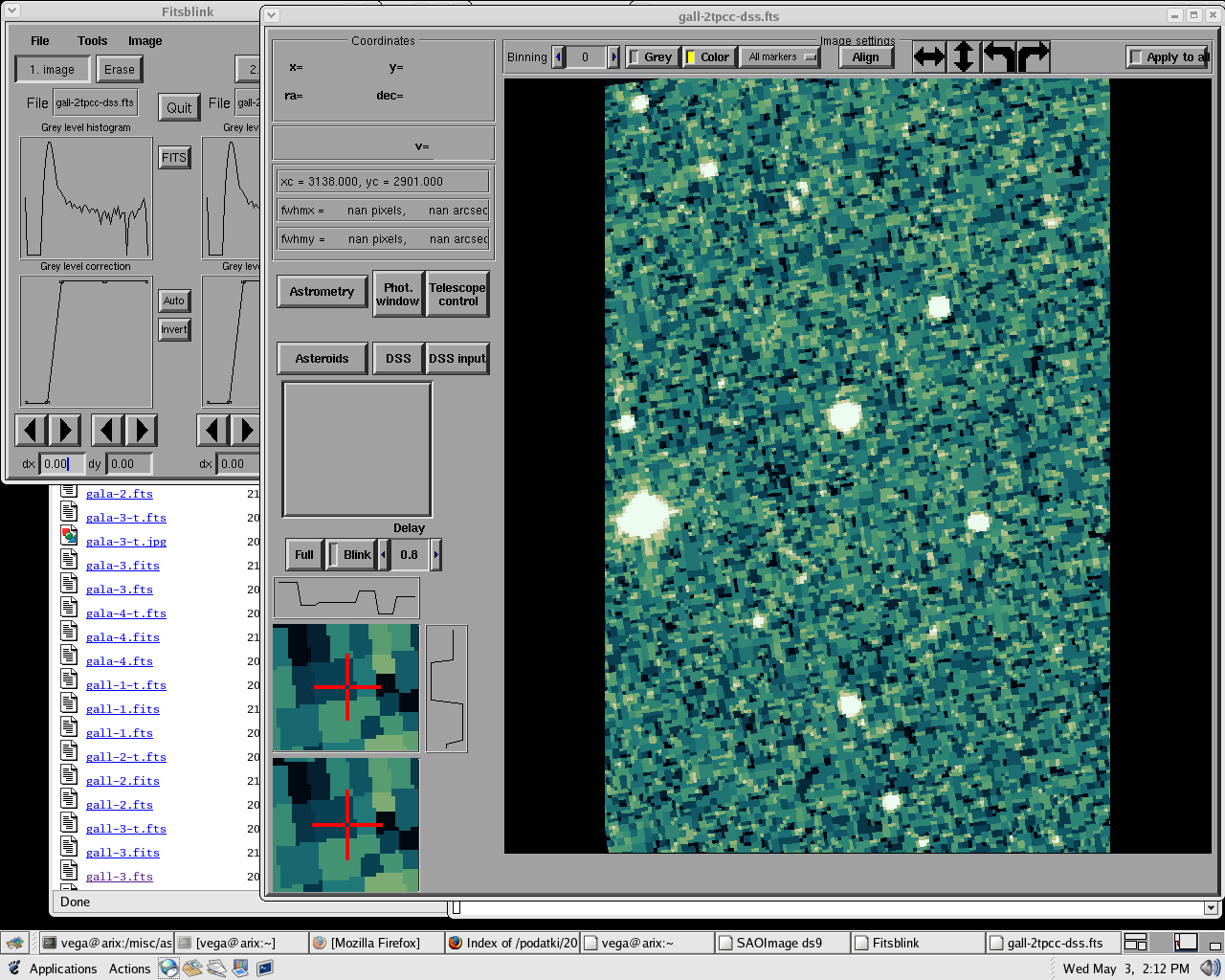Click the Asteroids button
The height and width of the screenshot is (980, 1225).
click(x=323, y=359)
